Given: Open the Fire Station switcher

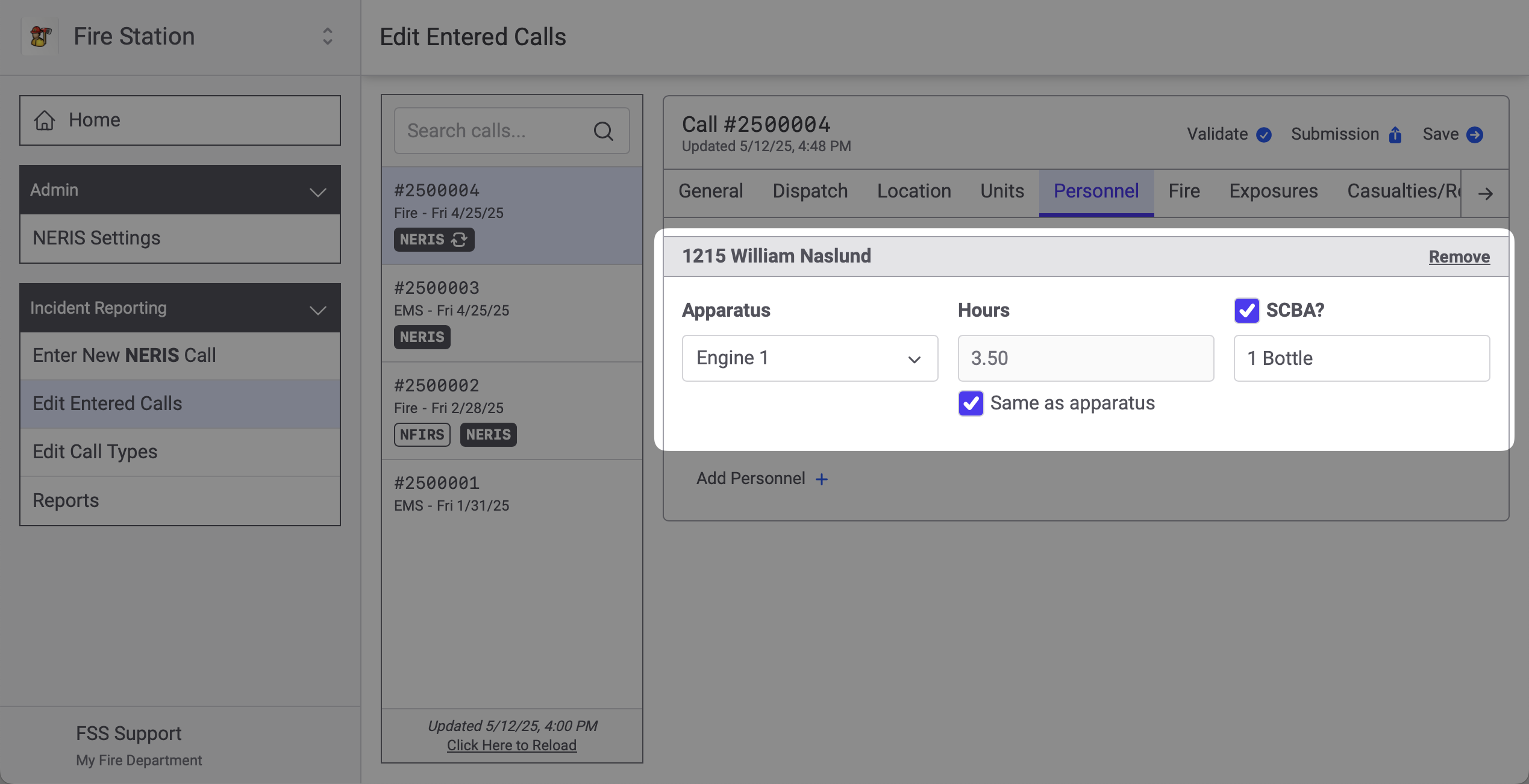Looking at the screenshot, I should (x=327, y=36).
